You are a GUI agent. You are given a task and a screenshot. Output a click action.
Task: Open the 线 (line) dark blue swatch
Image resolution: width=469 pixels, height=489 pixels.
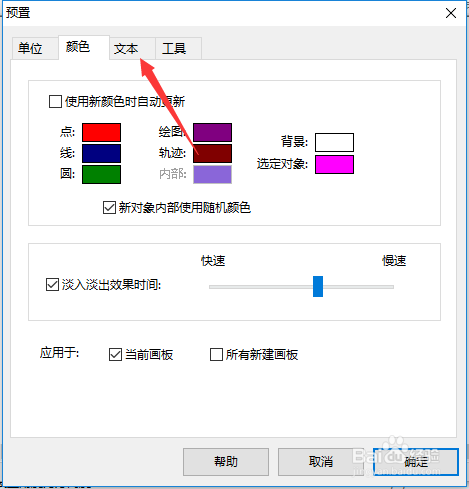click(x=101, y=153)
